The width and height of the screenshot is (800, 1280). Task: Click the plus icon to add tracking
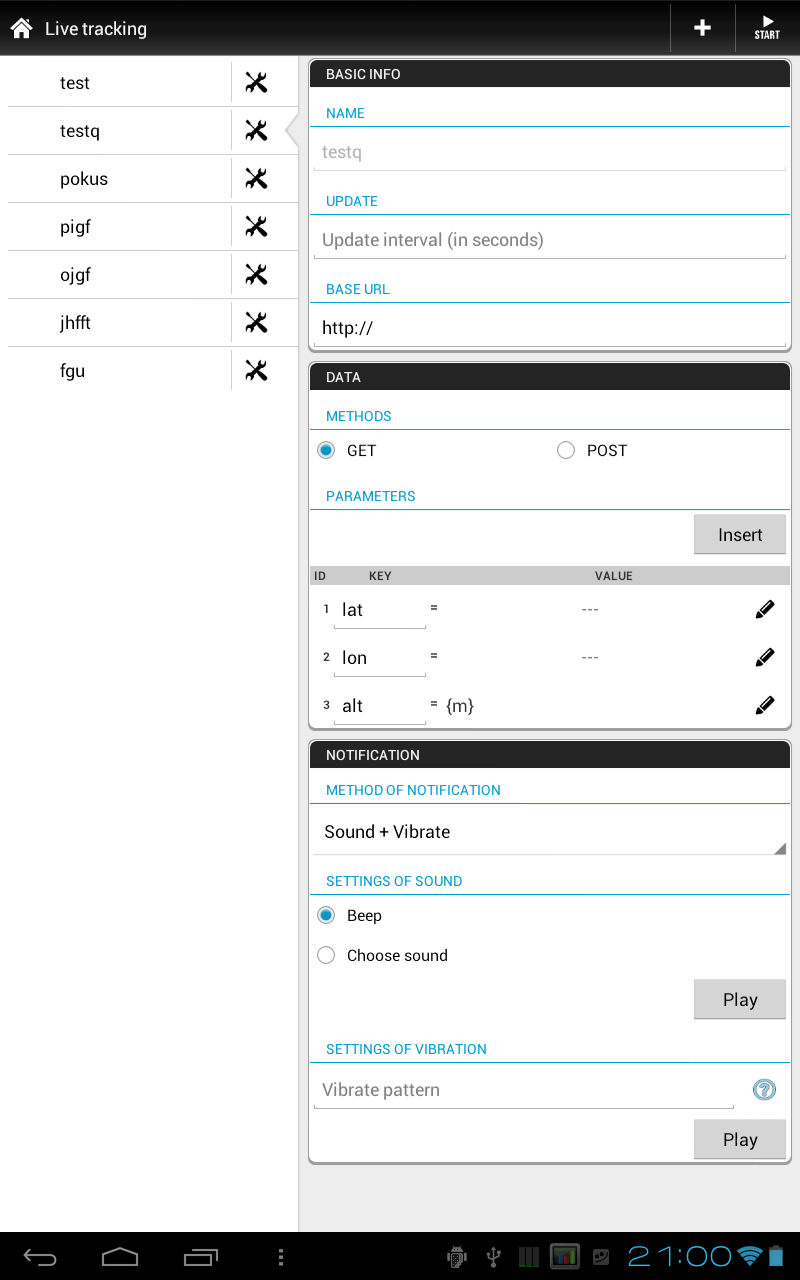pos(702,28)
